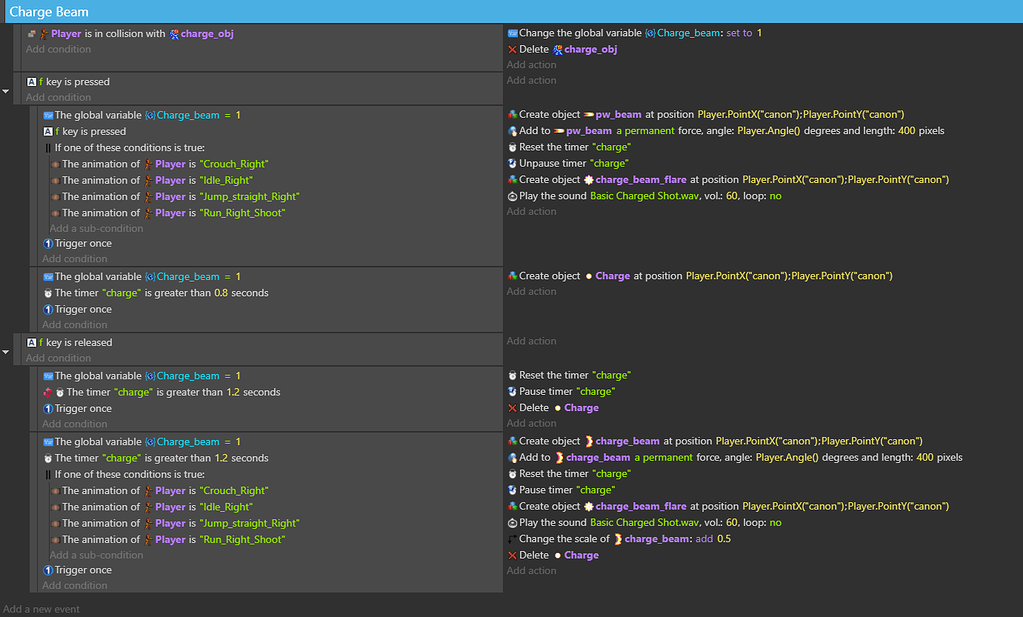Viewport: 1023px width, 617px height.
Task: Collapse the 'f key is pressed' event
Action: (x=6, y=90)
